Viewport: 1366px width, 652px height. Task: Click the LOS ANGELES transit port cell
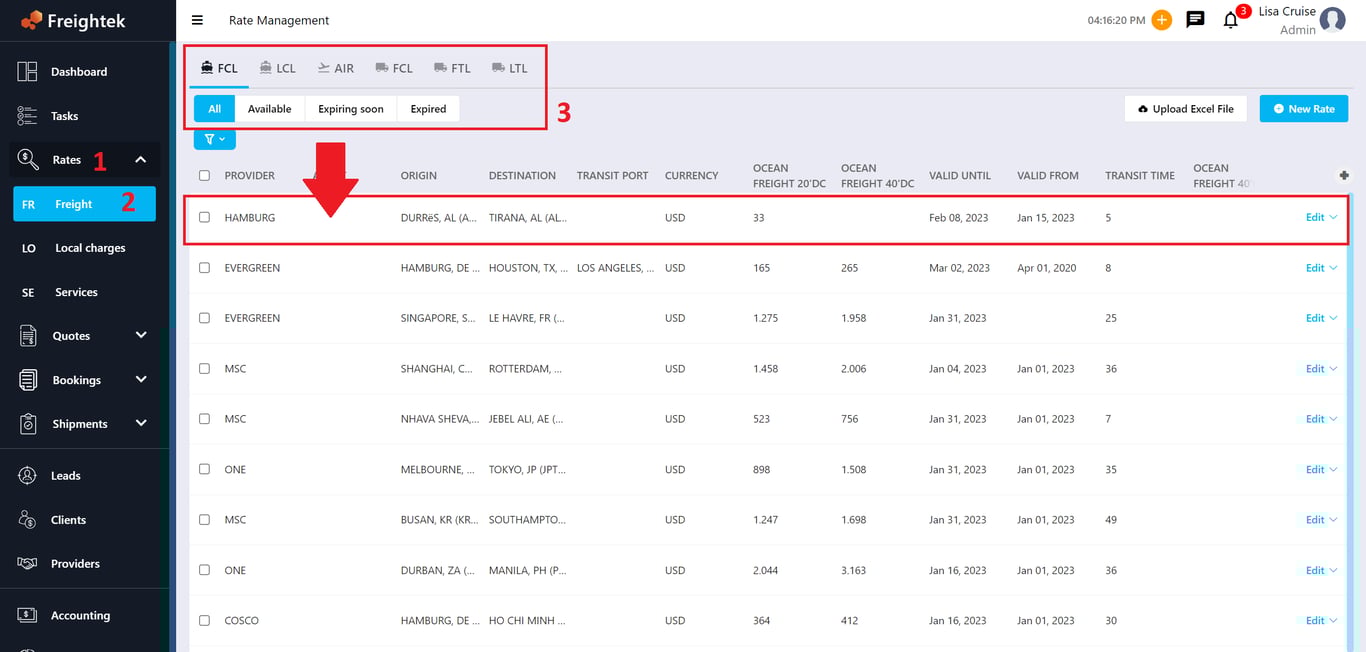click(x=616, y=268)
